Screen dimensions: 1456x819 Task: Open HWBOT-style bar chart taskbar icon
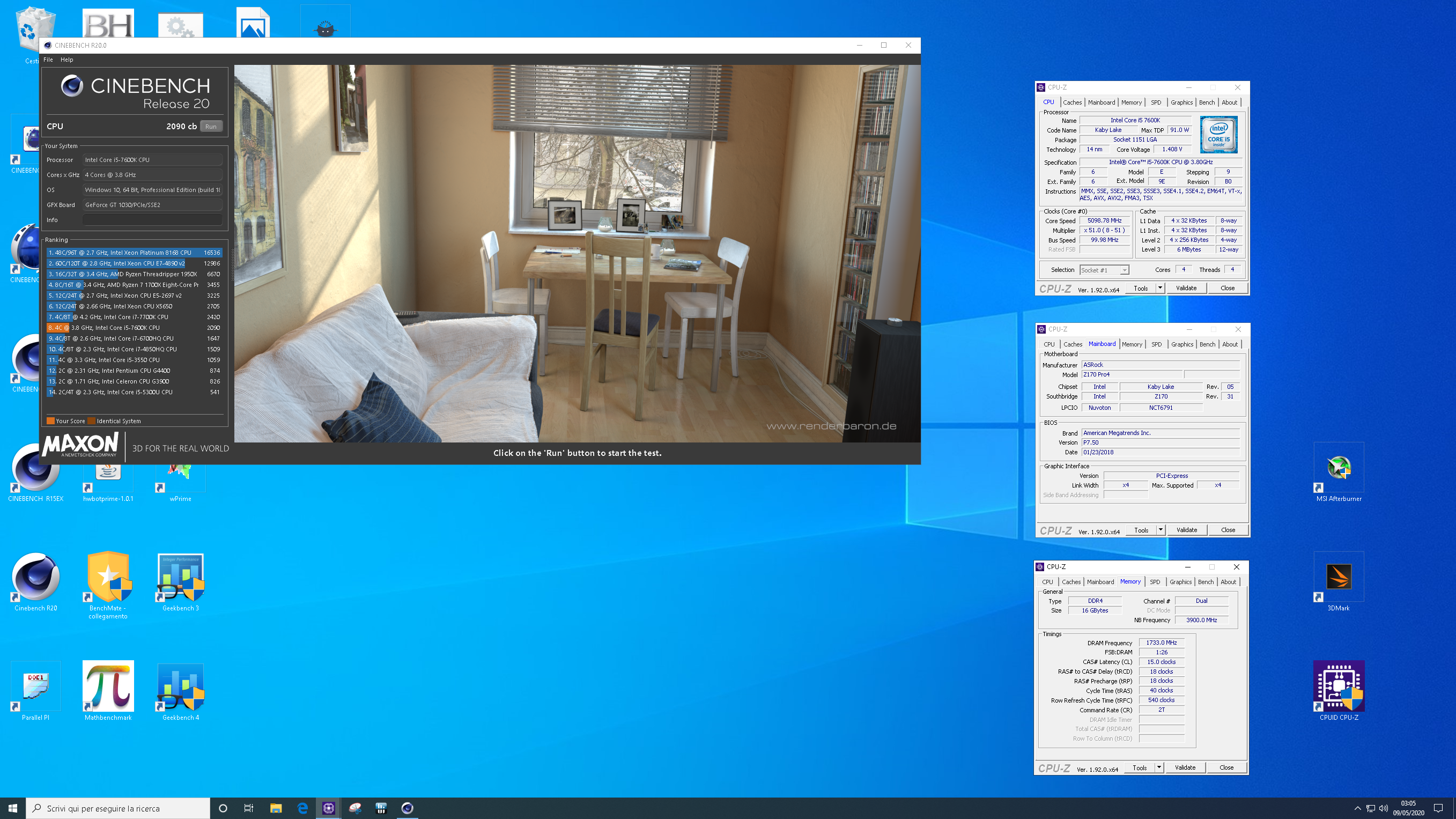(x=381, y=808)
